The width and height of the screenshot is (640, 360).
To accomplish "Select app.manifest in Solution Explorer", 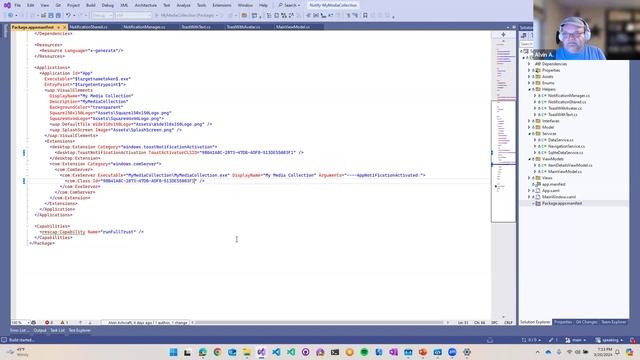I will coord(553,184).
